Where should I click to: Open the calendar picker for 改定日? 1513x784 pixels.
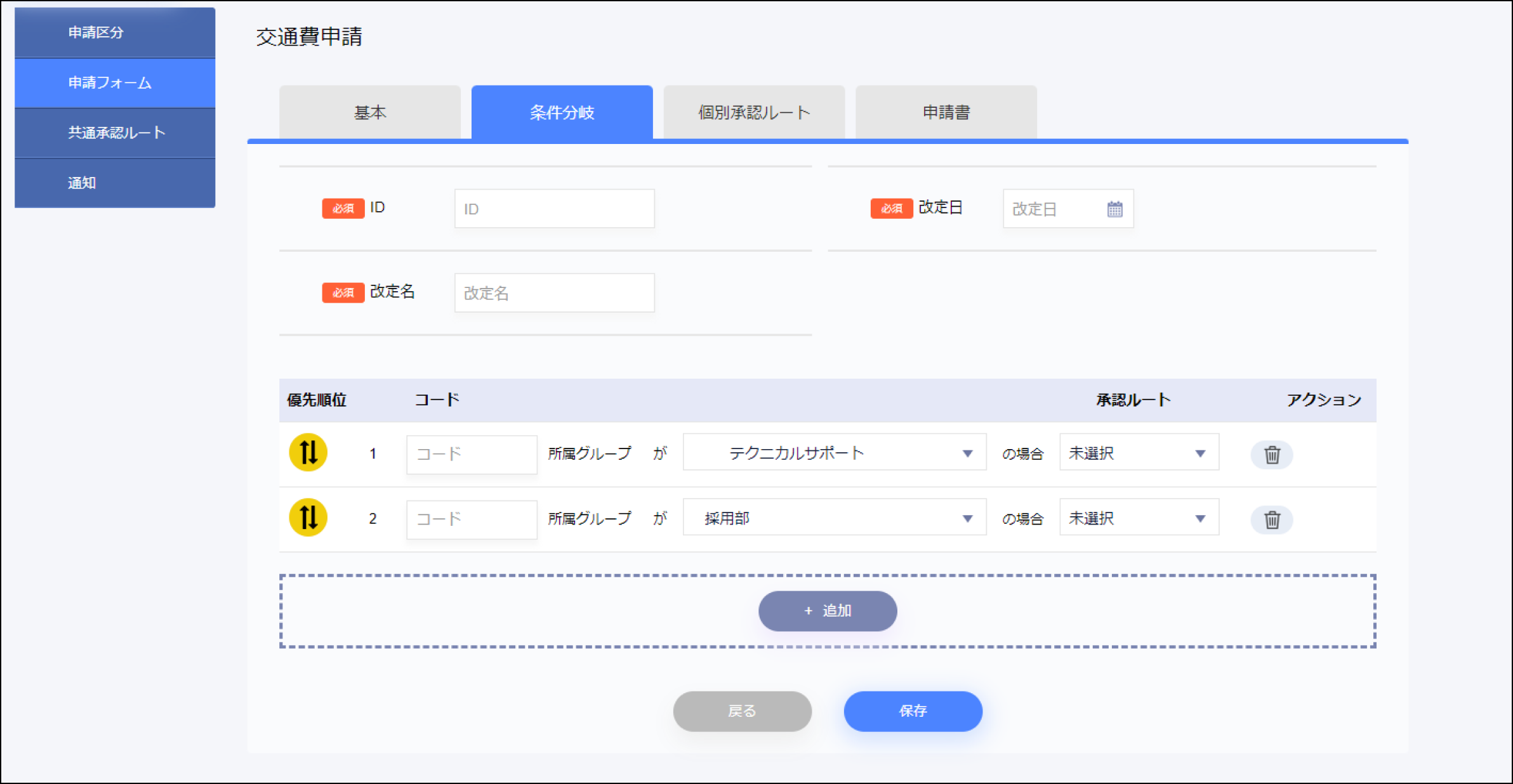1114,209
